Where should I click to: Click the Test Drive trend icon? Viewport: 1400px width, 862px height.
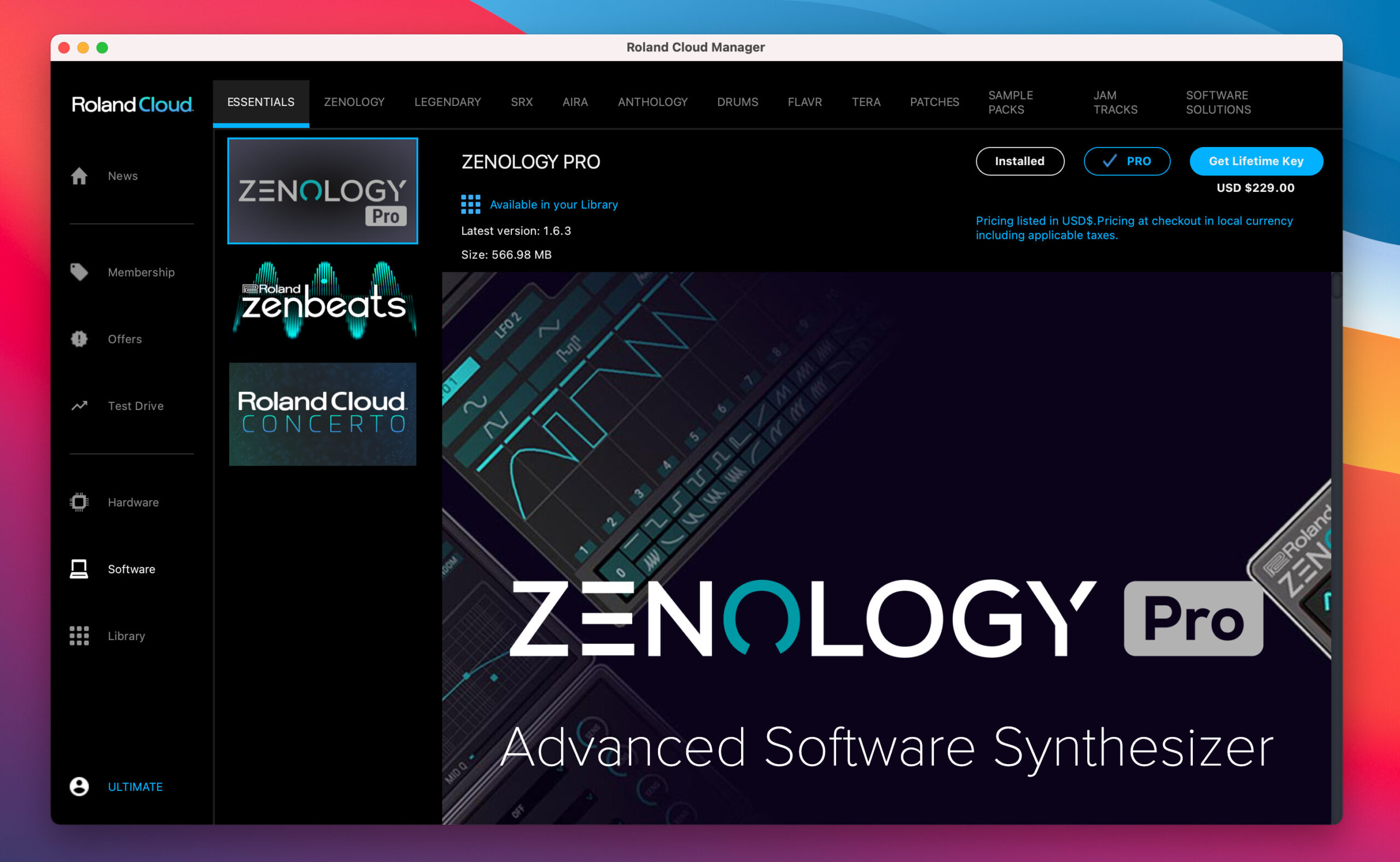(x=79, y=406)
